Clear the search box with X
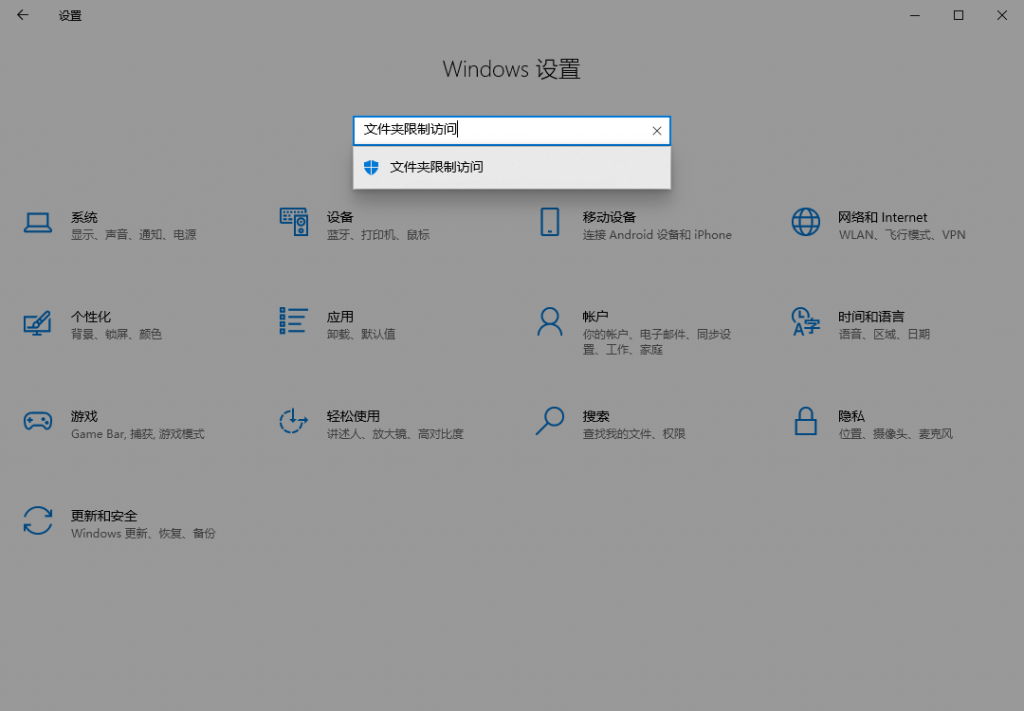 [x=656, y=131]
